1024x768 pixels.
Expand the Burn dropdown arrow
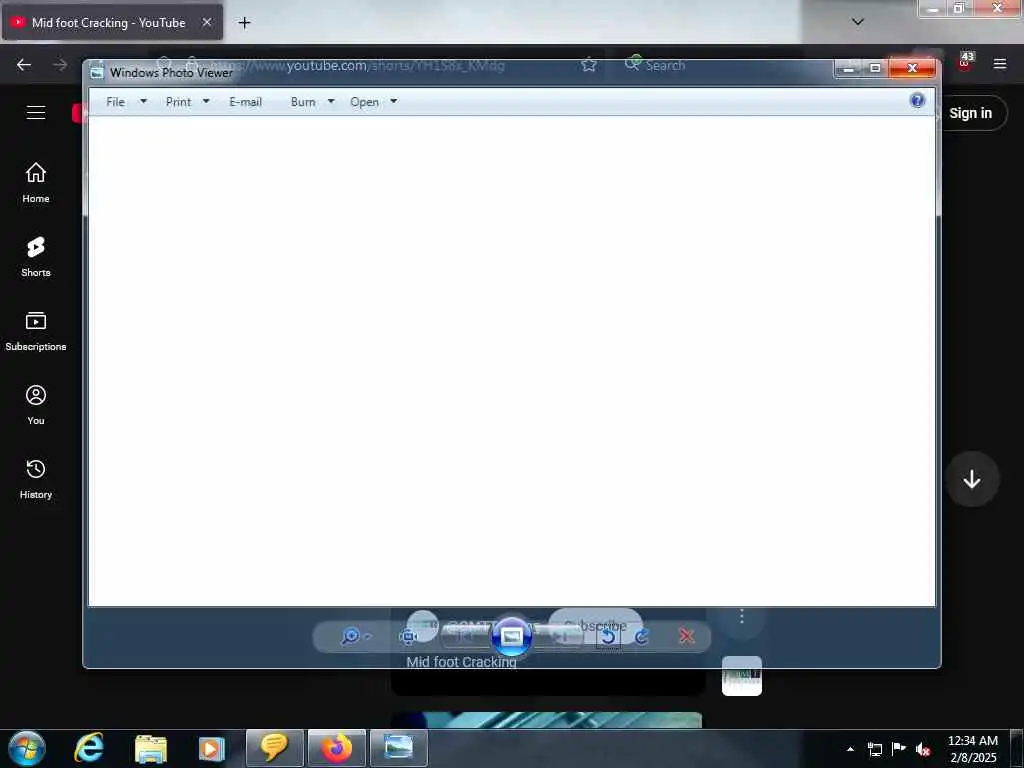[331, 101]
